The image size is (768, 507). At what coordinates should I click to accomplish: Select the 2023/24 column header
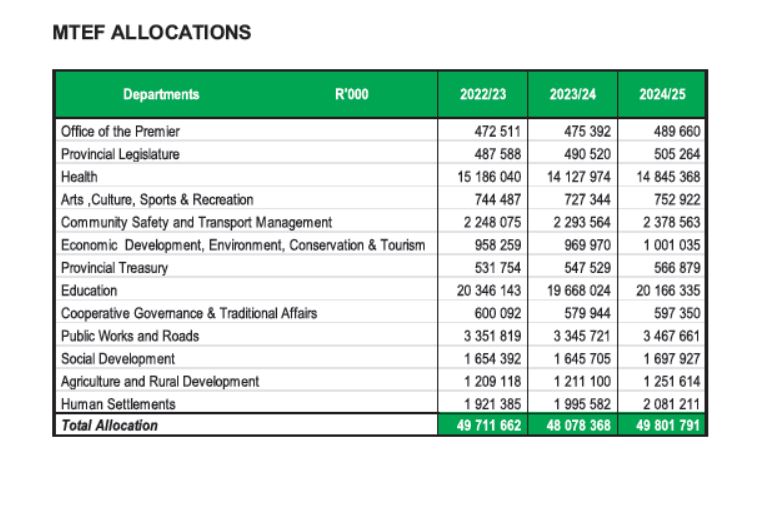(573, 94)
